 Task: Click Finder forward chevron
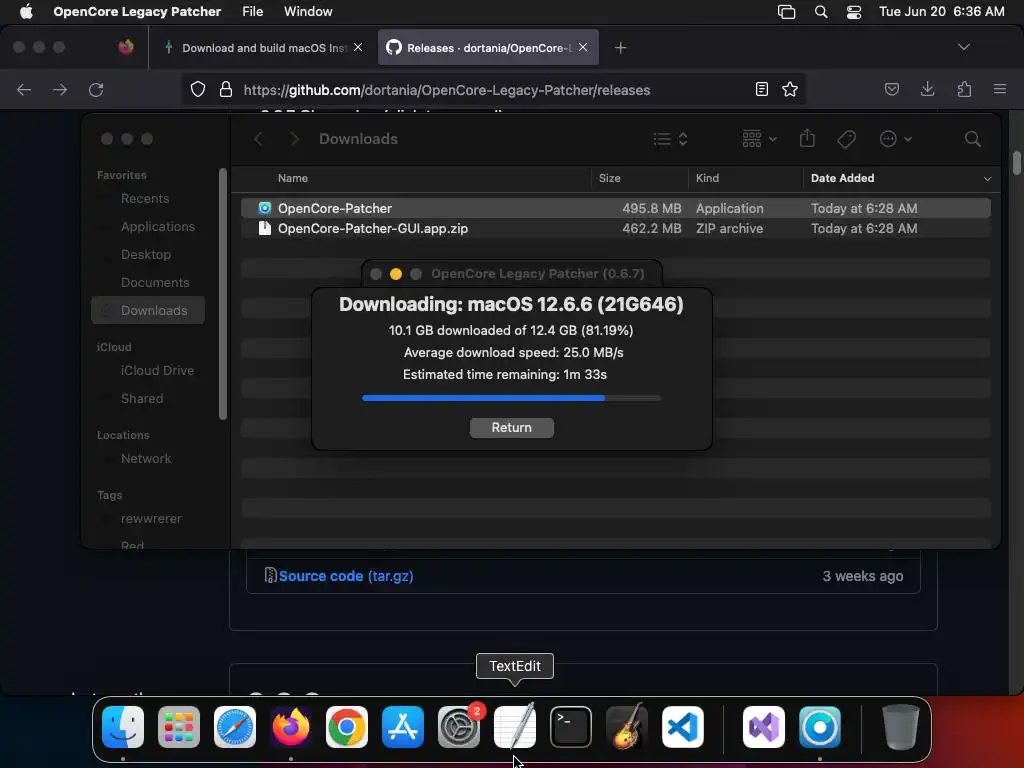tap(295, 139)
